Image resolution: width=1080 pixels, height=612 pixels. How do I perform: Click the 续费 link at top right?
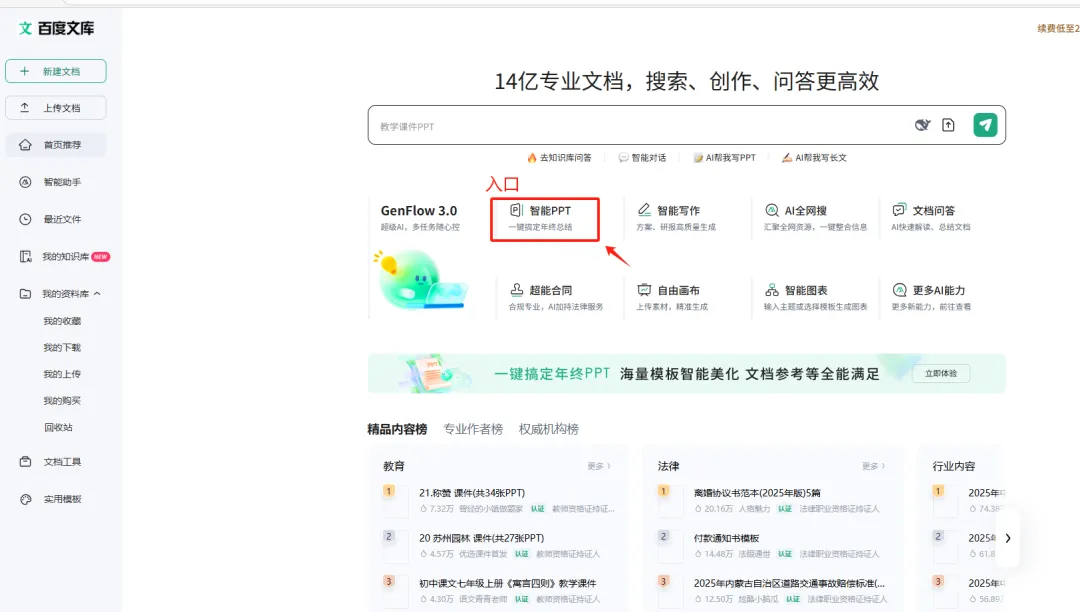1059,28
